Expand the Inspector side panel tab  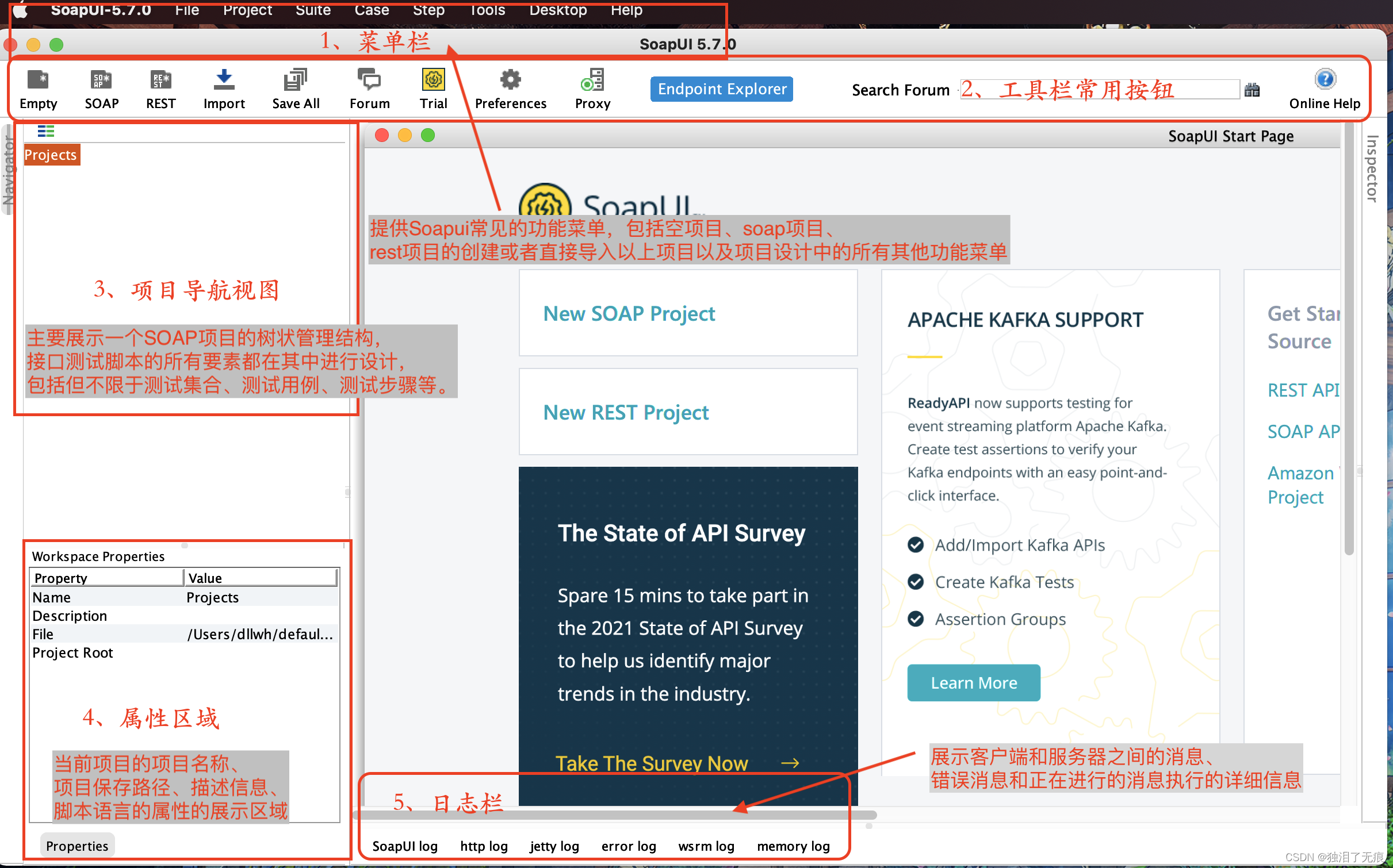(x=1372, y=168)
